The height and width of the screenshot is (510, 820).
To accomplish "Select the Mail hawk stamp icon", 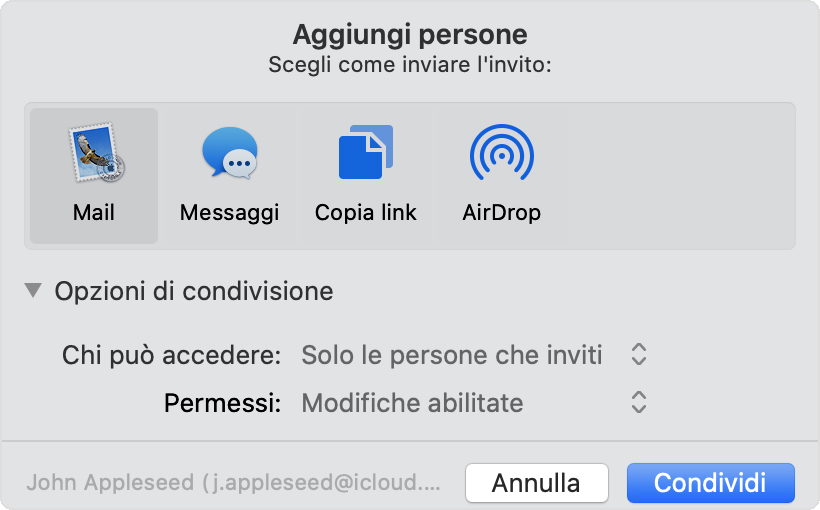I will [94, 154].
